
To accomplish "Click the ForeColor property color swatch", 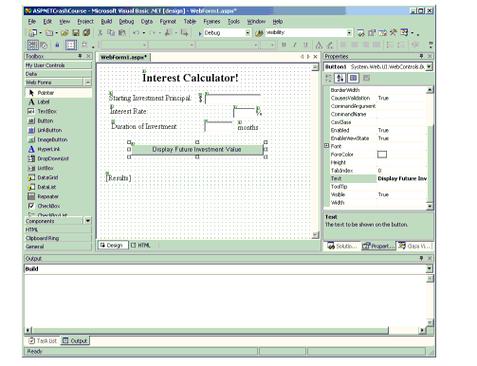I will tap(382, 154).
